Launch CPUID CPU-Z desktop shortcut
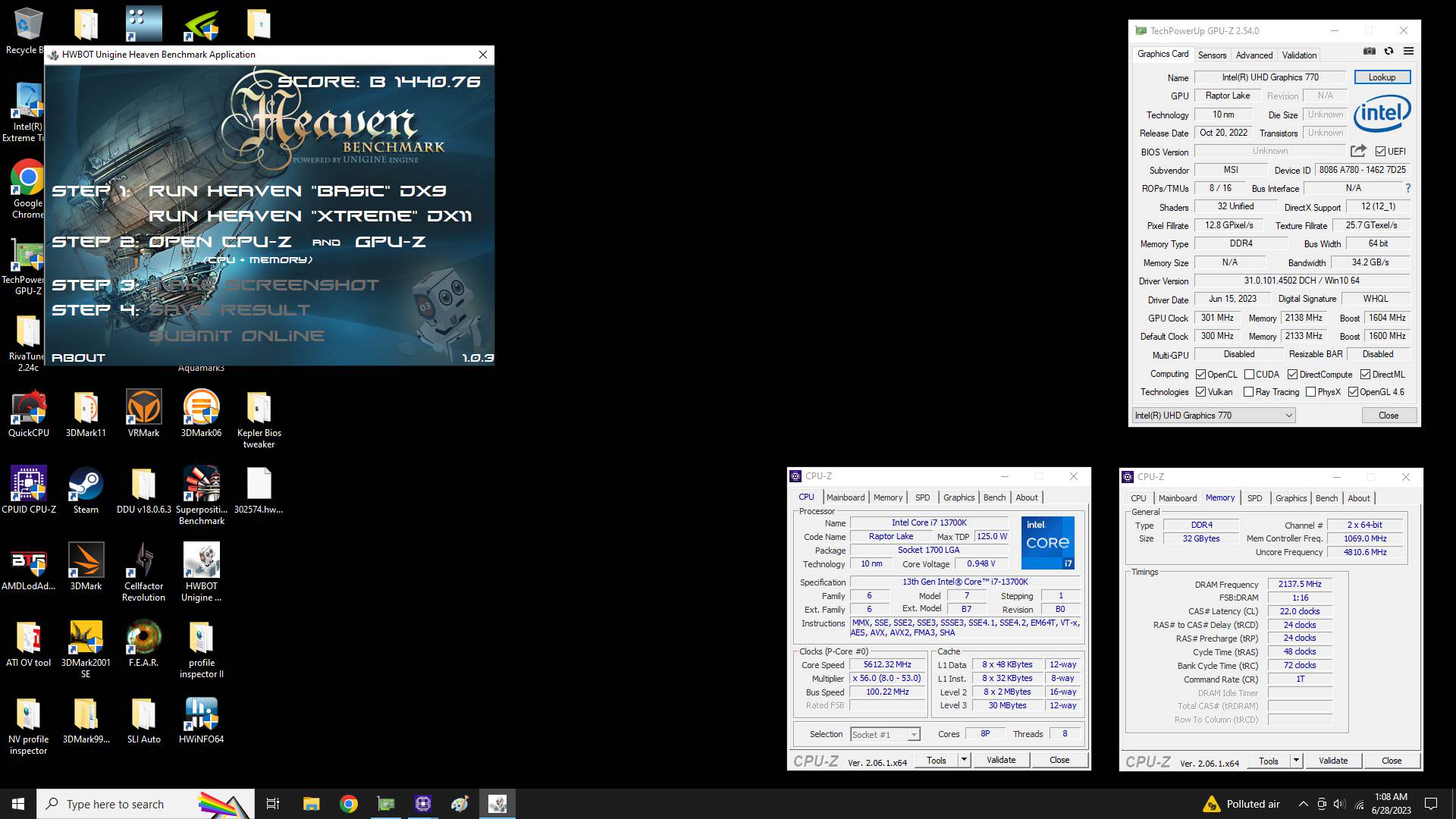This screenshot has height=819, width=1456. (29, 490)
